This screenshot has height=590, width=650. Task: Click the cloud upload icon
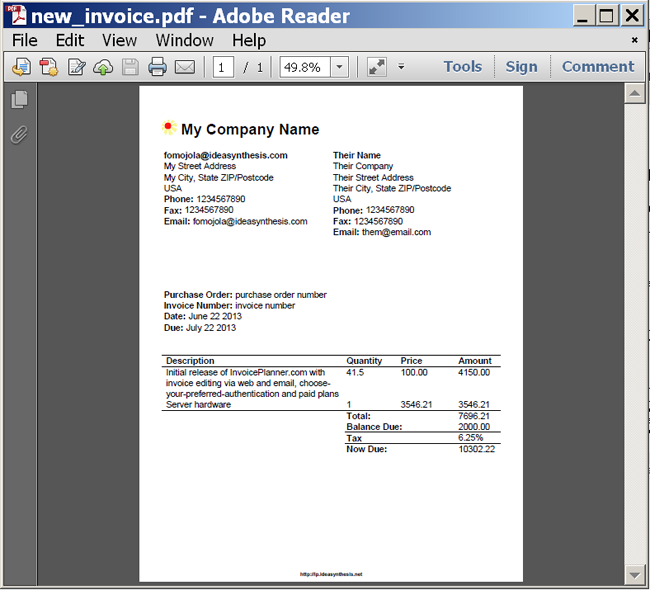click(x=103, y=67)
